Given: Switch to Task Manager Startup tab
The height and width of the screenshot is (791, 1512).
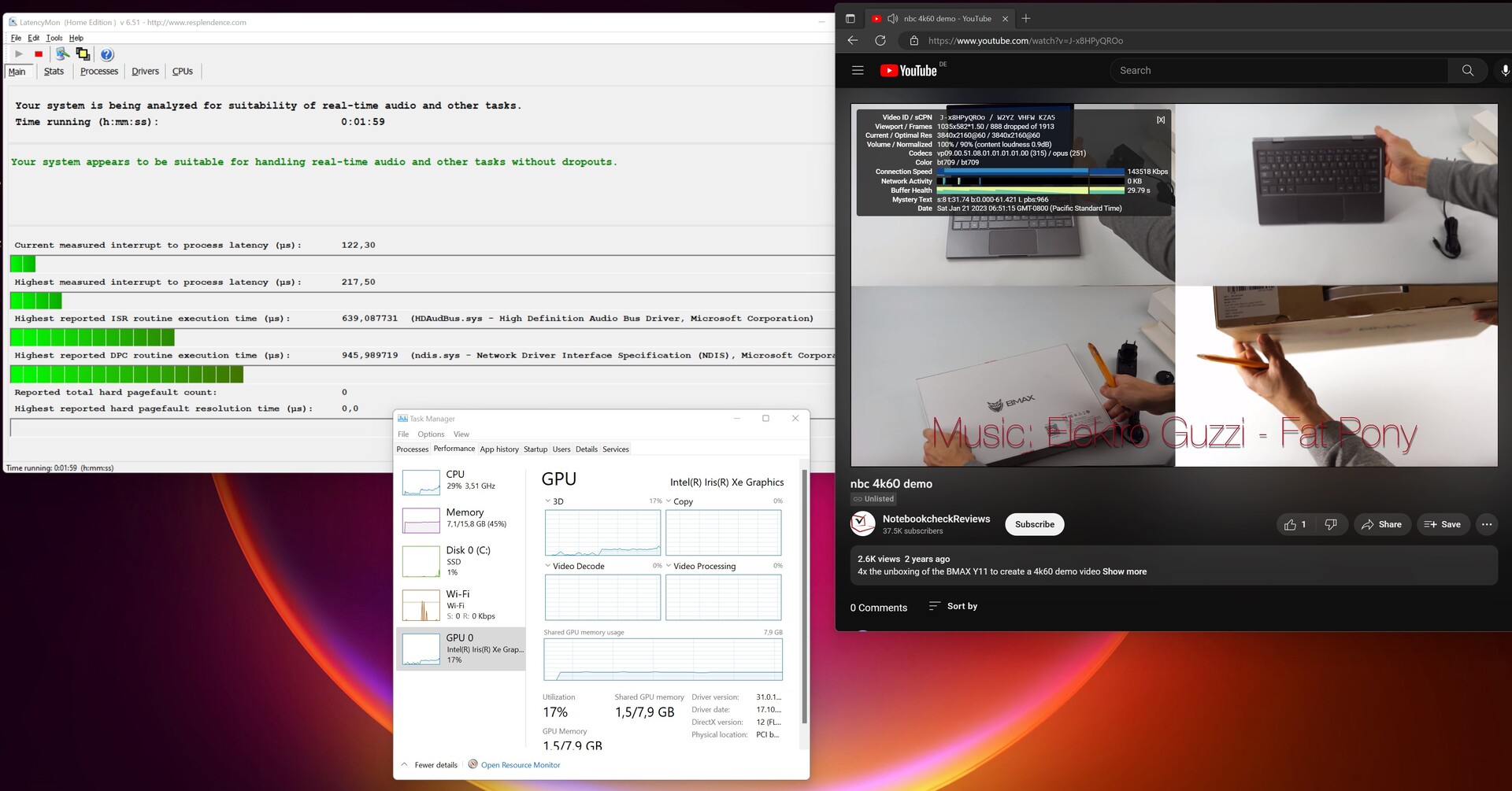Looking at the screenshot, I should 535,449.
